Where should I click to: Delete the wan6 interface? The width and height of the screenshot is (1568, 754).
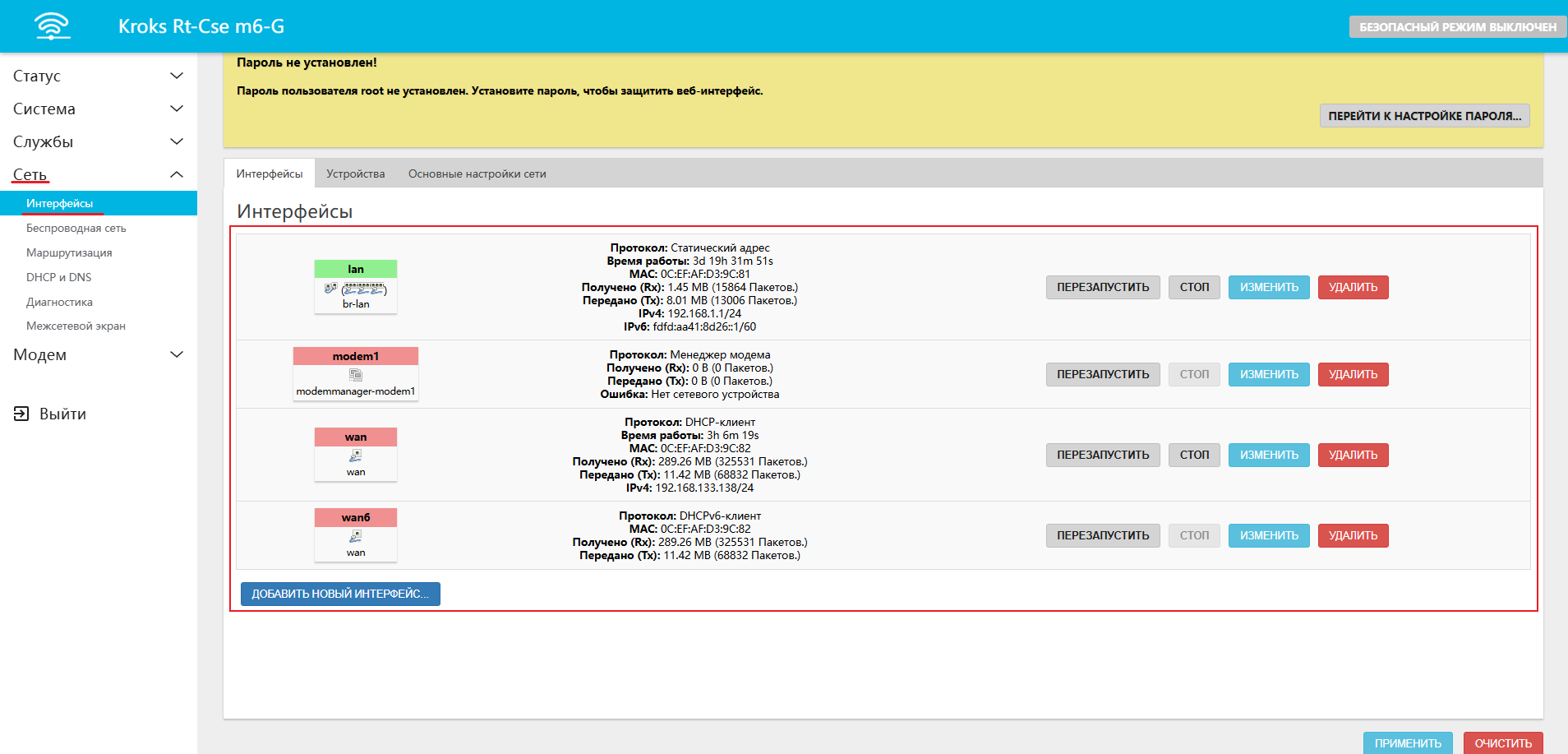(x=1353, y=535)
